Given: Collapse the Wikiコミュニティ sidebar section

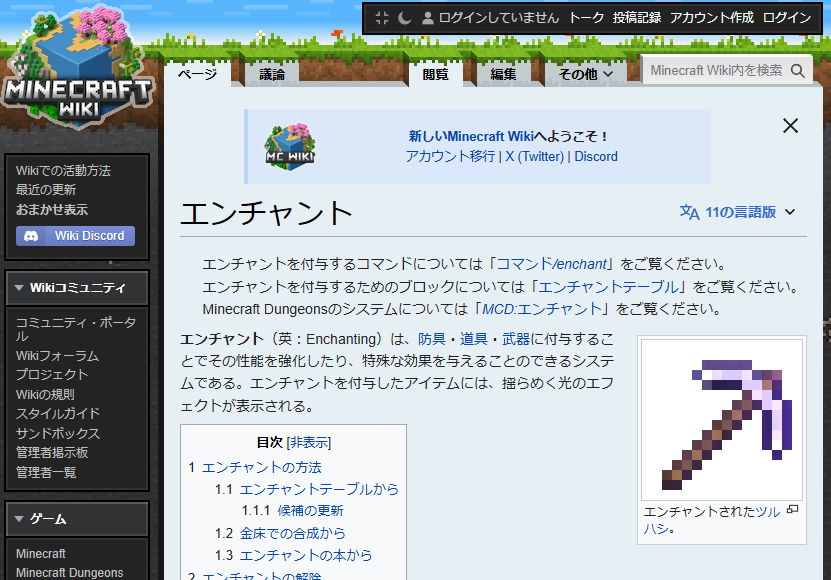Looking at the screenshot, I should [77, 288].
